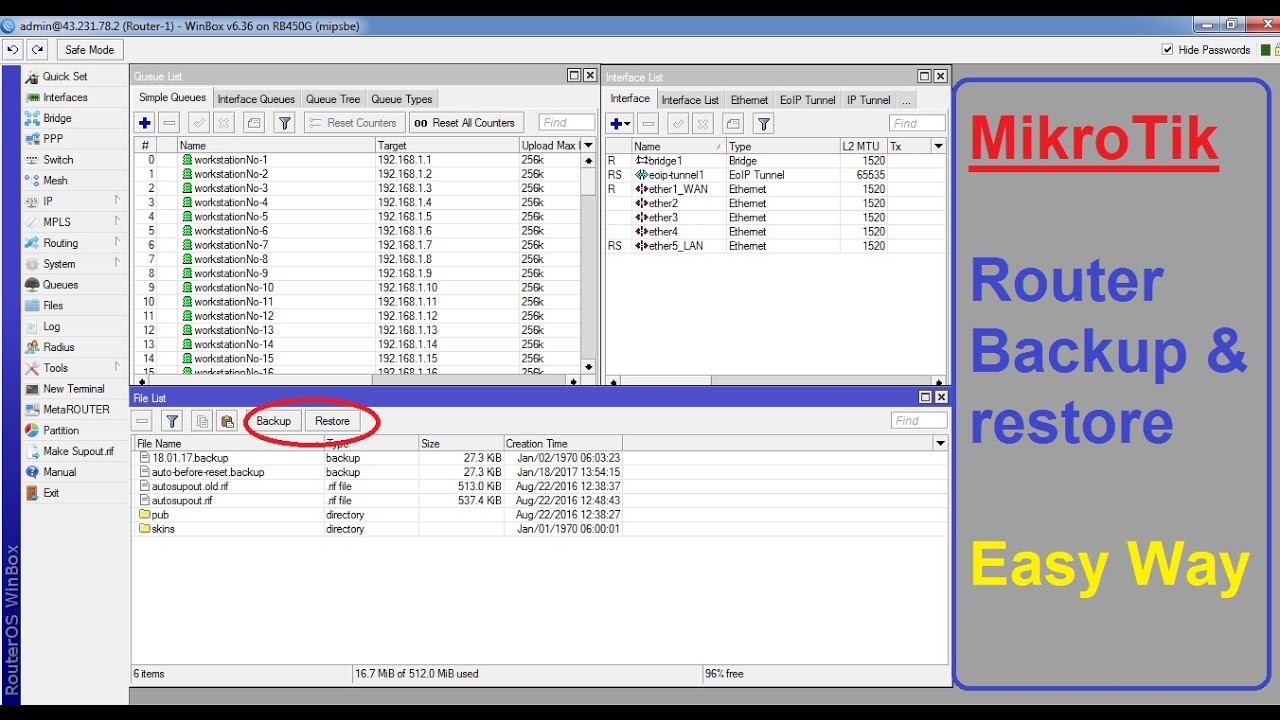Switch to the Interface Queues tab
The image size is (1280, 720).
[256, 99]
